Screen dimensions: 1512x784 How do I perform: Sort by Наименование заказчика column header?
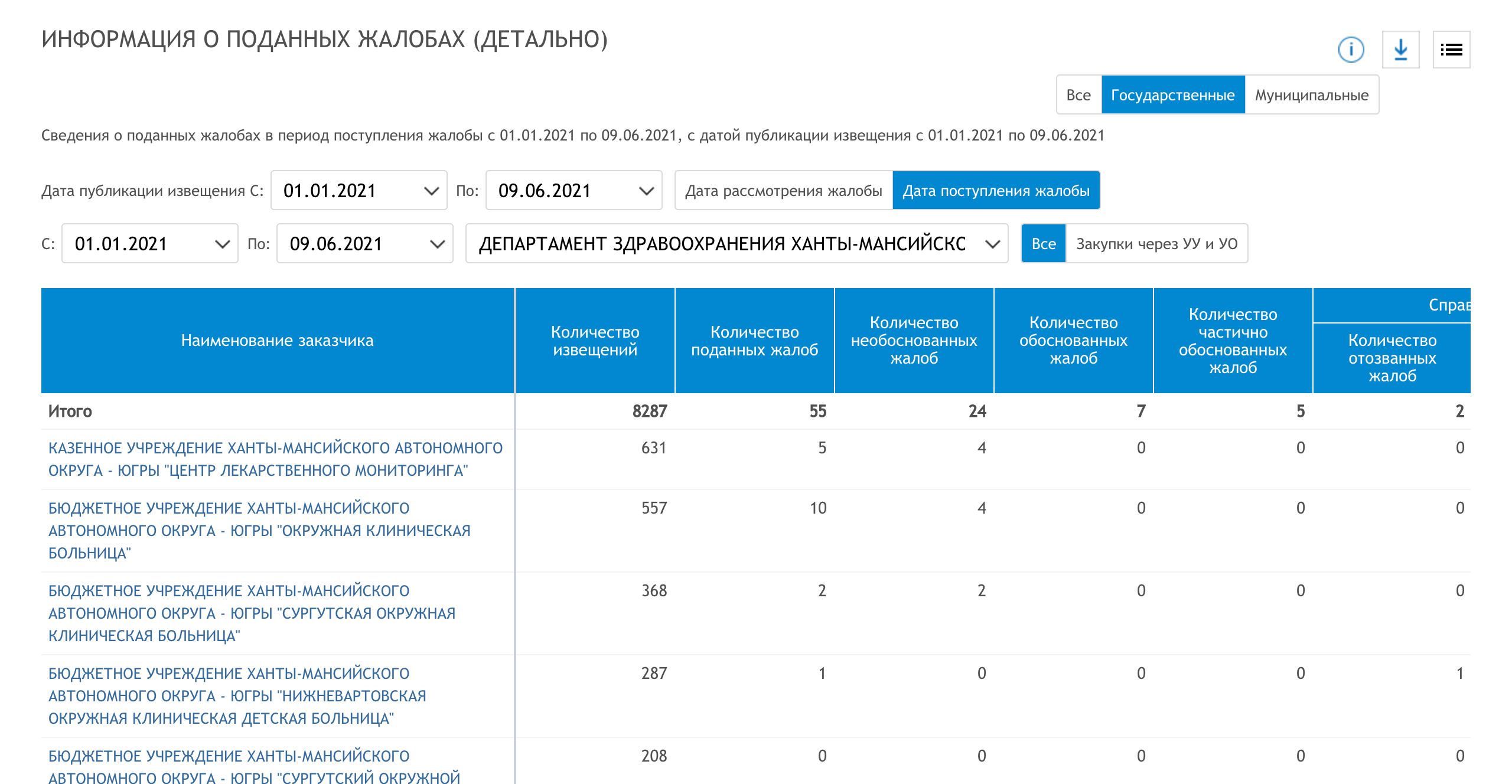[278, 341]
